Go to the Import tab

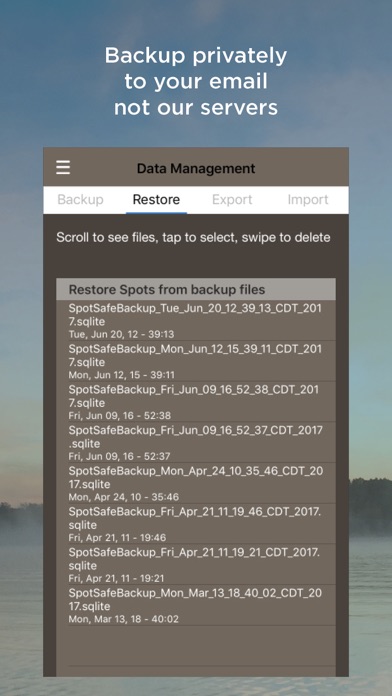click(308, 200)
